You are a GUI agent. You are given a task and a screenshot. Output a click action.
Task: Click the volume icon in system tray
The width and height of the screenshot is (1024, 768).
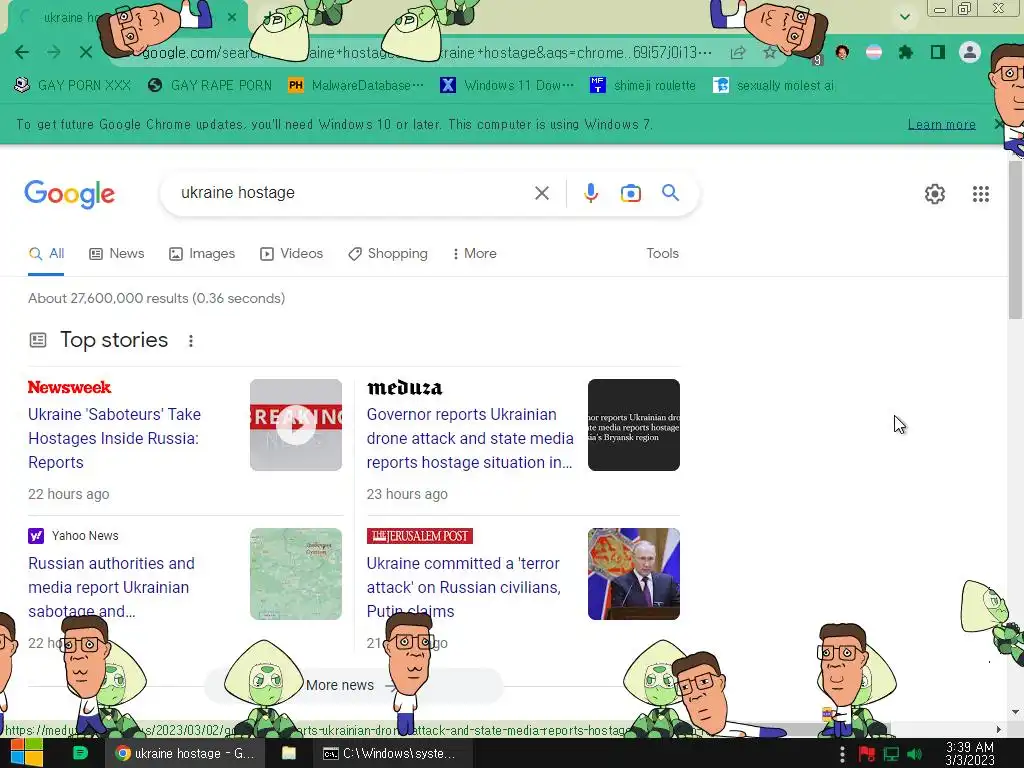(914, 754)
